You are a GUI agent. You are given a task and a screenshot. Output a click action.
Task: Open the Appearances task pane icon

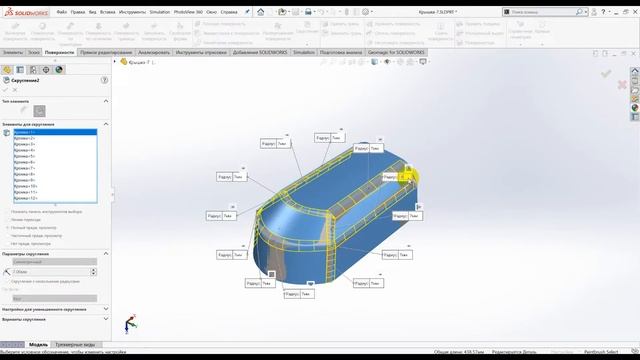click(635, 108)
